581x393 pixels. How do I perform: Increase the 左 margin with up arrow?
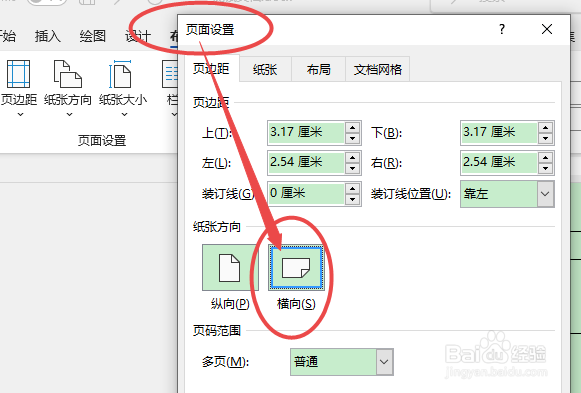pyautogui.click(x=352, y=157)
